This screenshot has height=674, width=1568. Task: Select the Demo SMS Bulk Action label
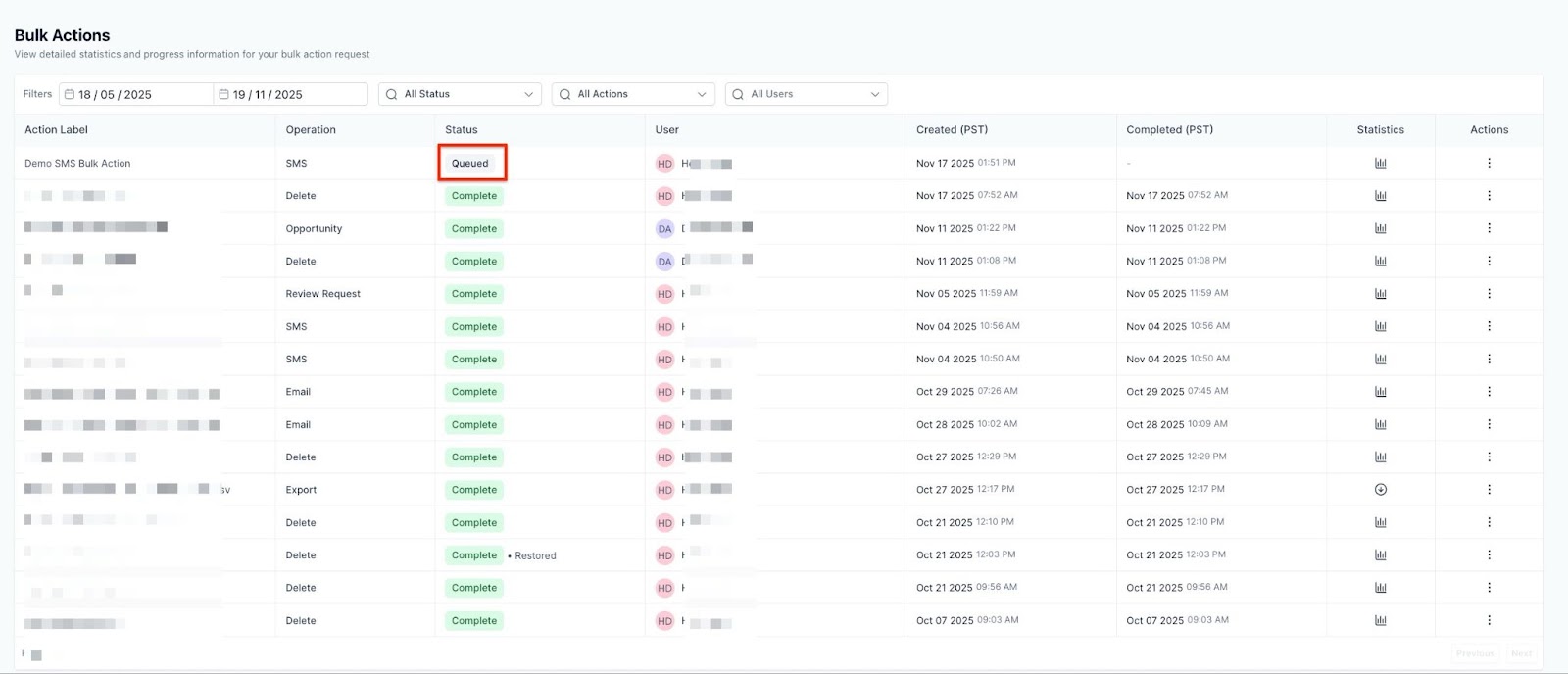tap(77, 164)
